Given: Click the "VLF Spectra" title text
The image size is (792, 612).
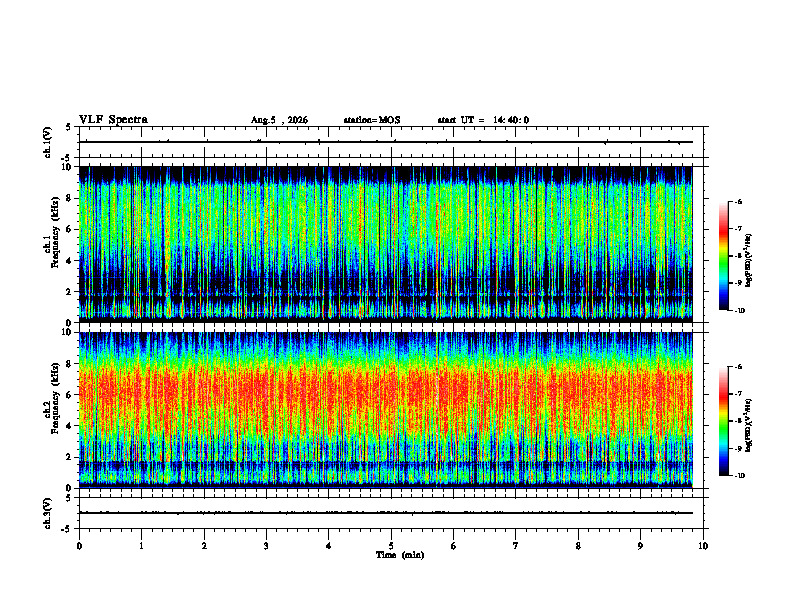Looking at the screenshot, I should 113,120.
